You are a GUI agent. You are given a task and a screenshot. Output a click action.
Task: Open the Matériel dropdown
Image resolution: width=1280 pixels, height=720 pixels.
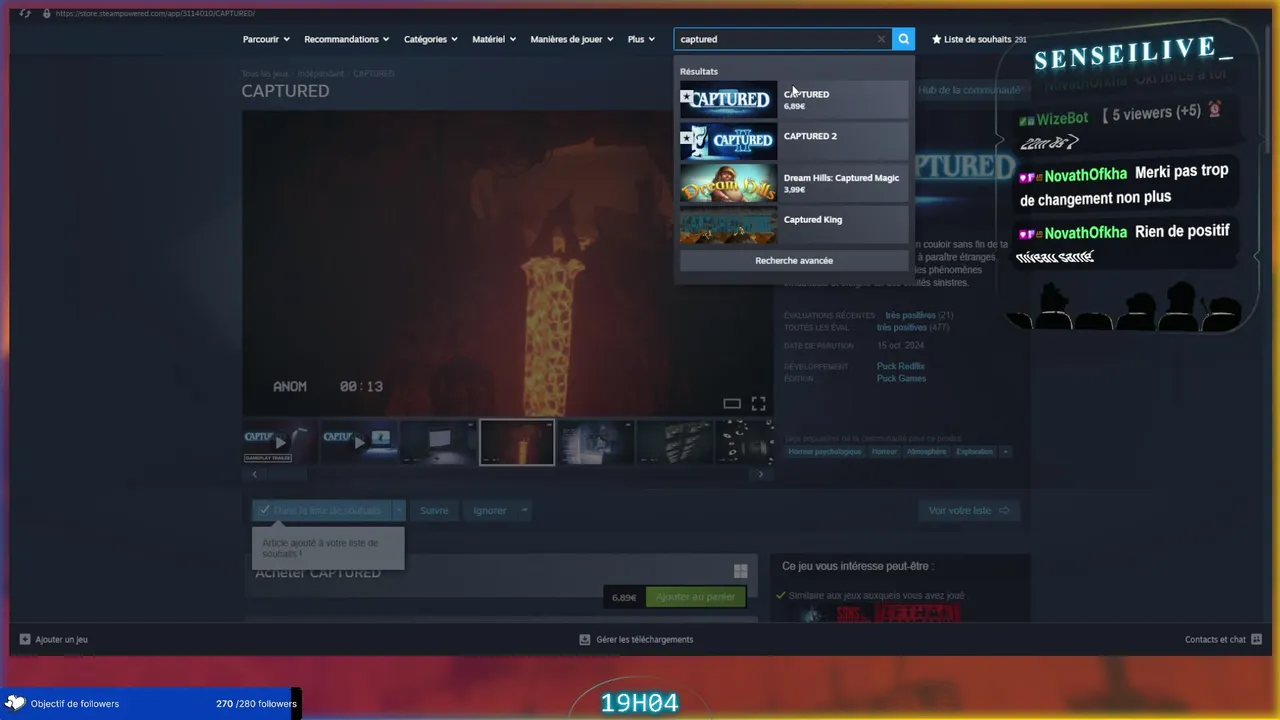pos(494,39)
